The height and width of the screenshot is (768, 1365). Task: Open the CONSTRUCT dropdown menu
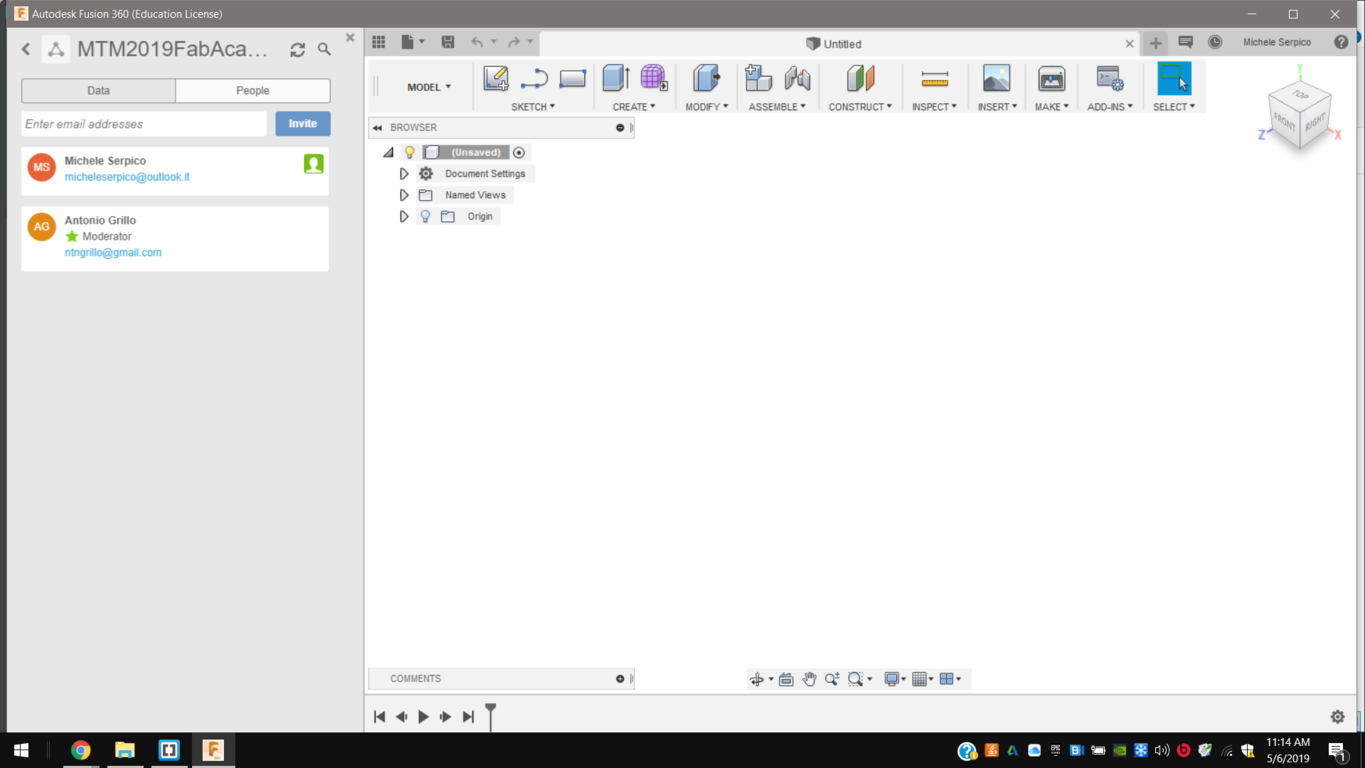[x=860, y=106]
